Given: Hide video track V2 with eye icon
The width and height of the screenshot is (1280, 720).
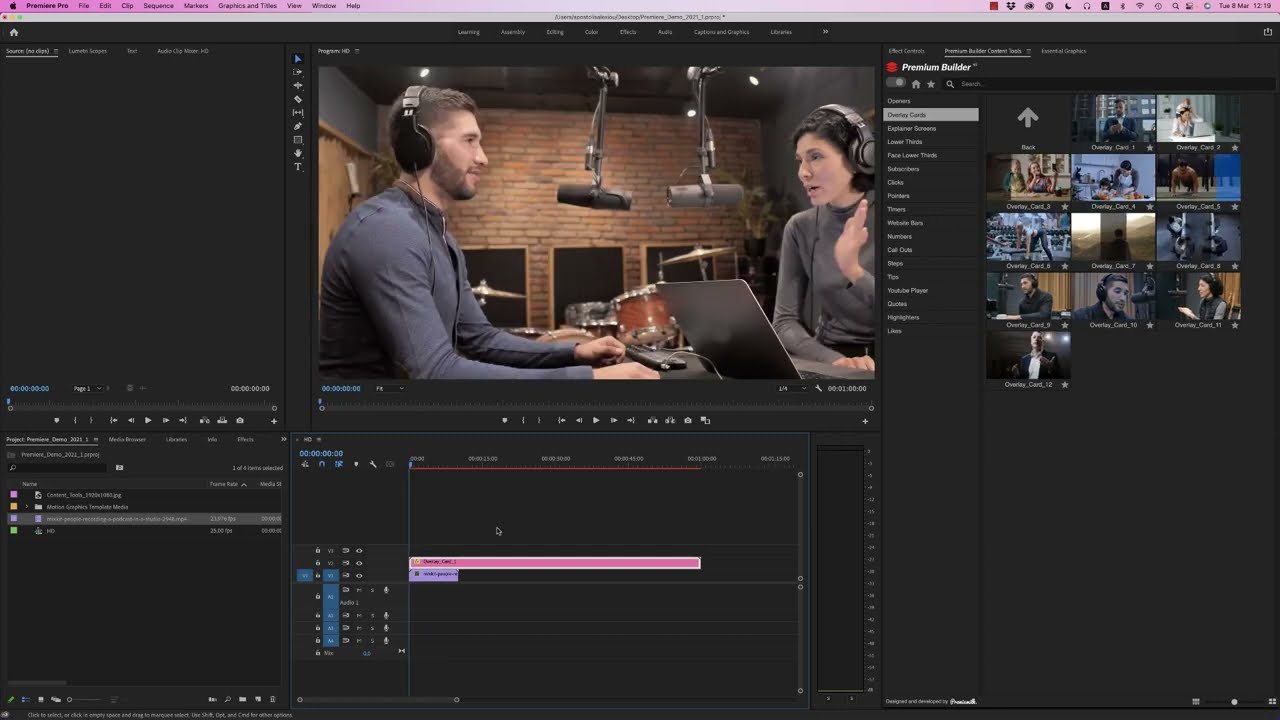Looking at the screenshot, I should pyautogui.click(x=359, y=563).
